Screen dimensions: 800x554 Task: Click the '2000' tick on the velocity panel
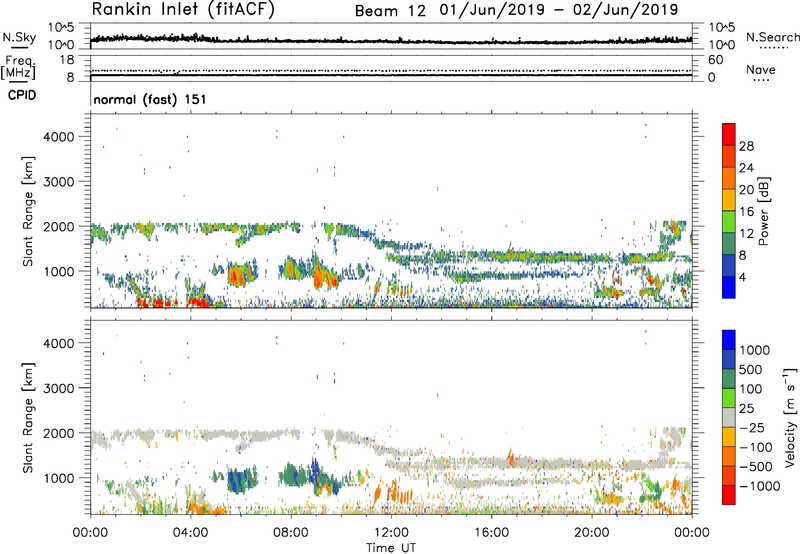tap(59, 433)
